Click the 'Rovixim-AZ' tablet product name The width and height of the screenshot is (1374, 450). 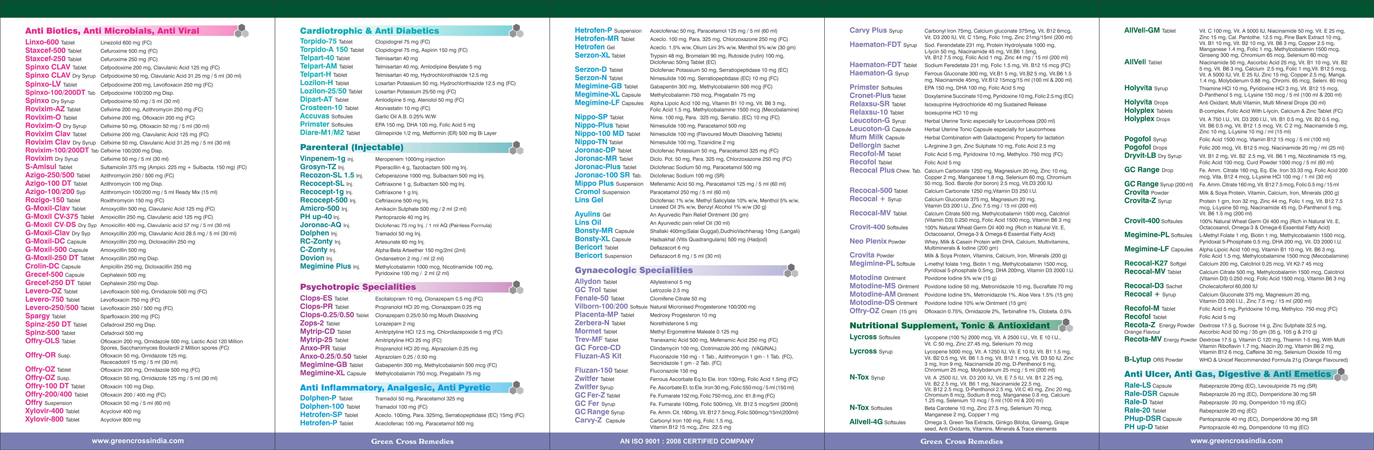click(x=47, y=108)
